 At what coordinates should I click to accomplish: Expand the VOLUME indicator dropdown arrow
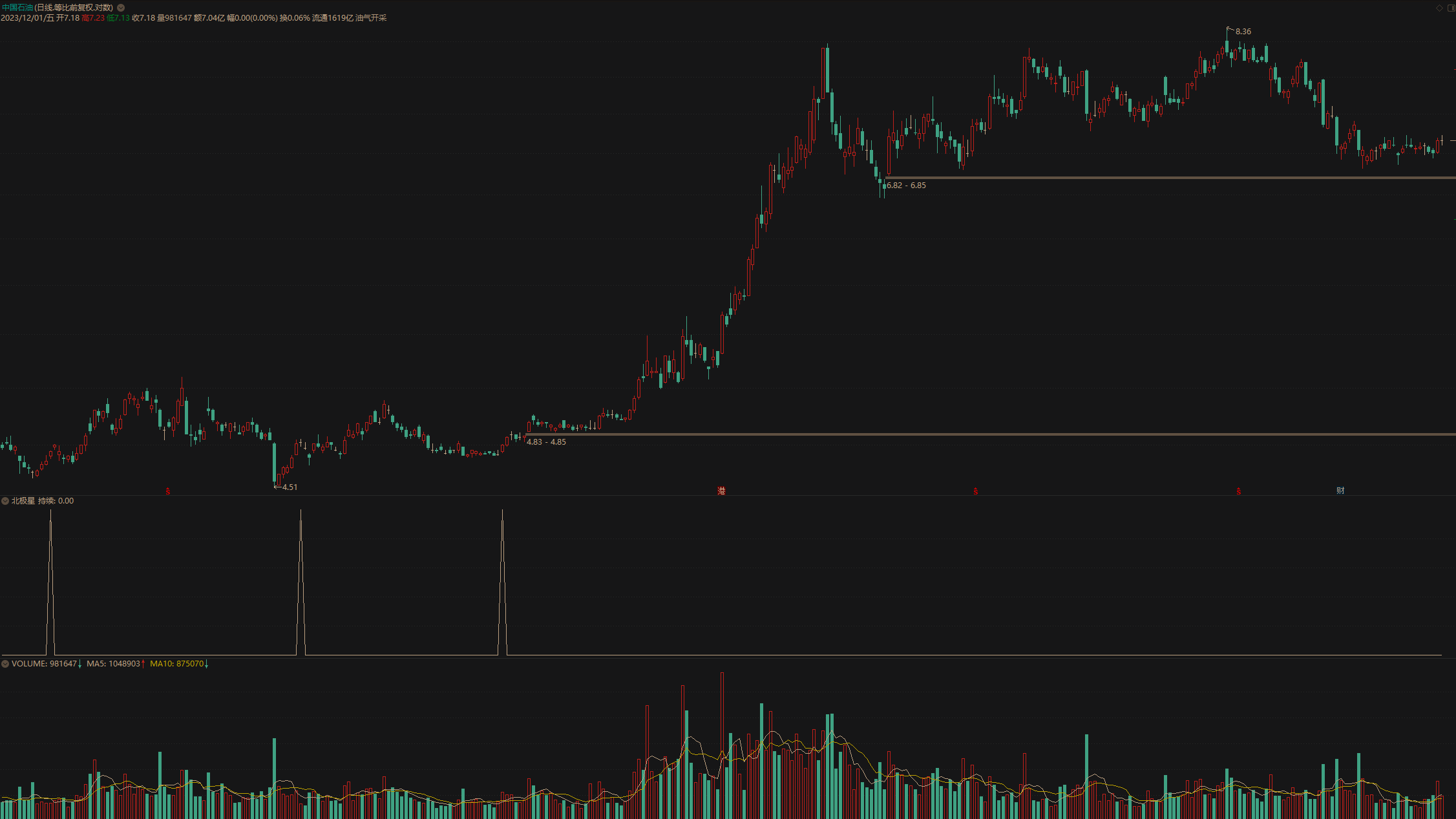coord(5,664)
